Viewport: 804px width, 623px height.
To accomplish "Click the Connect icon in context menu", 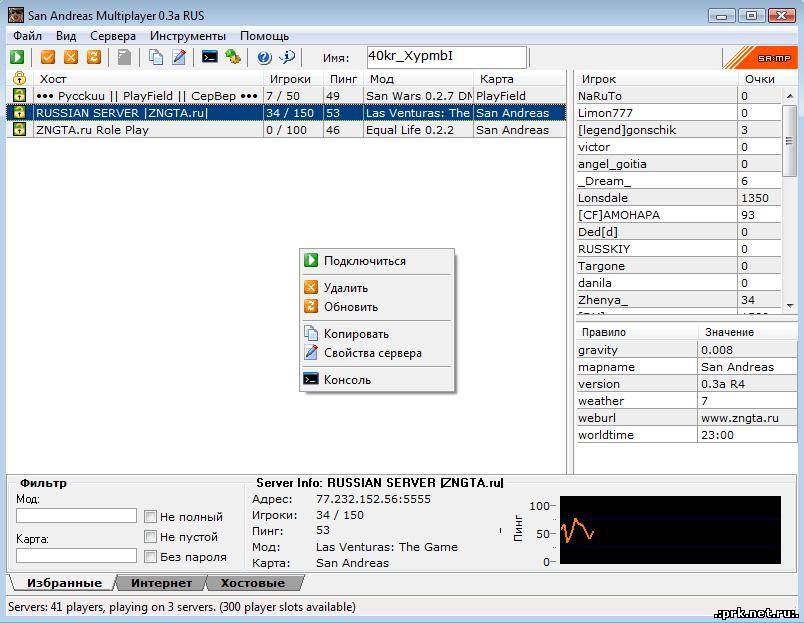I will click(x=311, y=260).
